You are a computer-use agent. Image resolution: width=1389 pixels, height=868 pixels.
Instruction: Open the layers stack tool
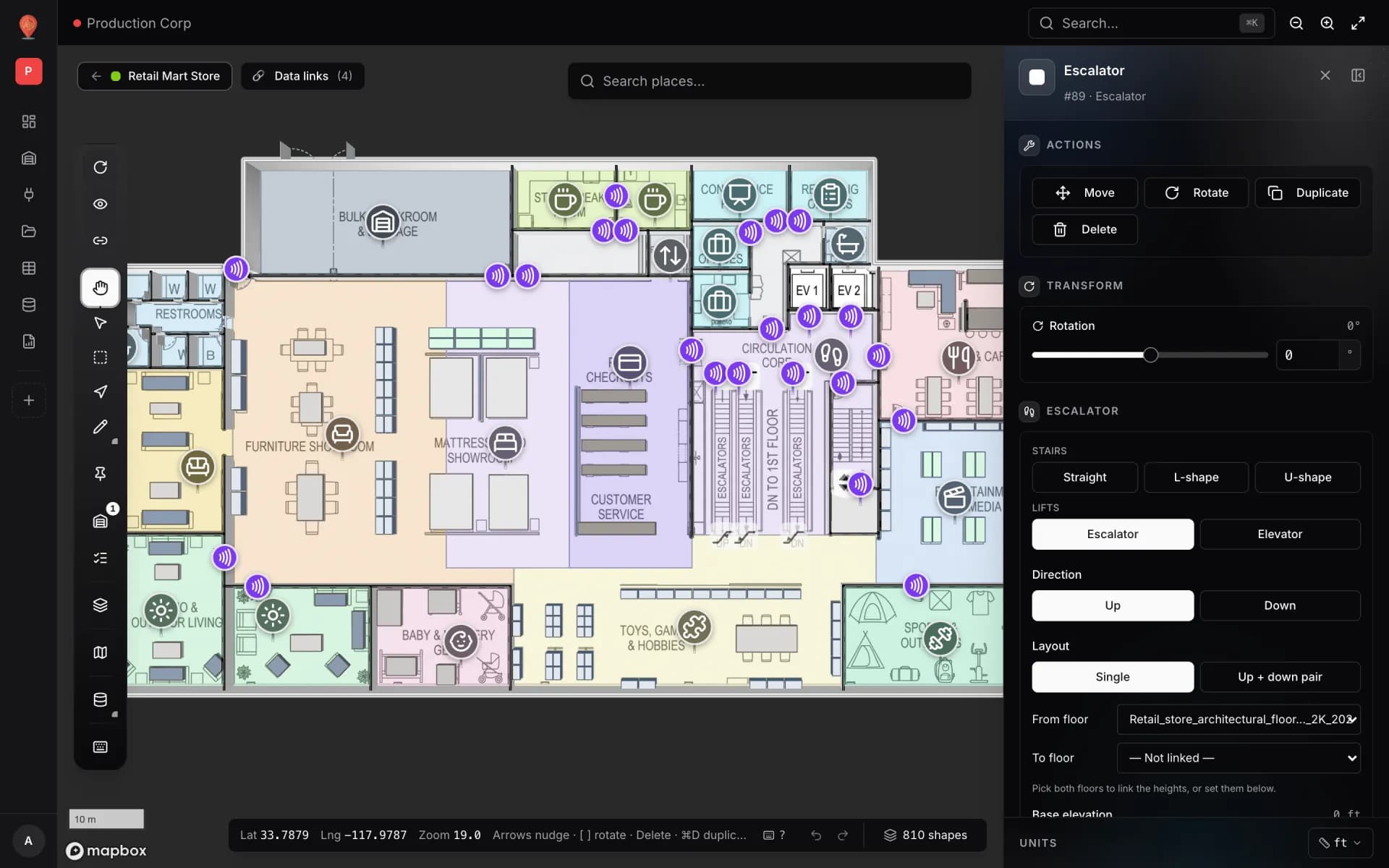(x=100, y=605)
